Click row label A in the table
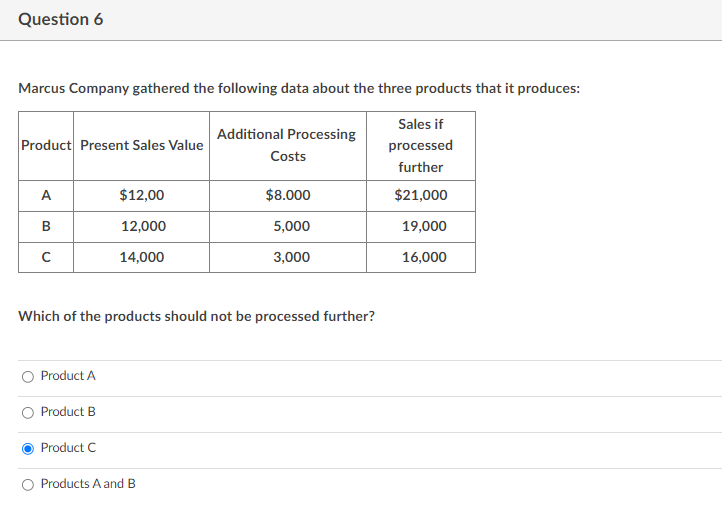Screen dimensions: 722x511 pos(46,196)
